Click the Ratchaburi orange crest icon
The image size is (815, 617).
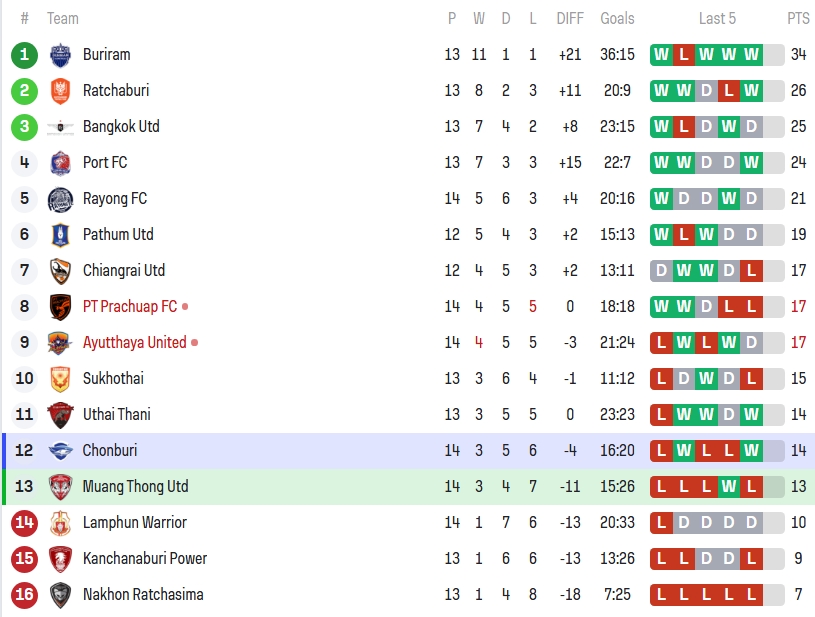(x=60, y=90)
